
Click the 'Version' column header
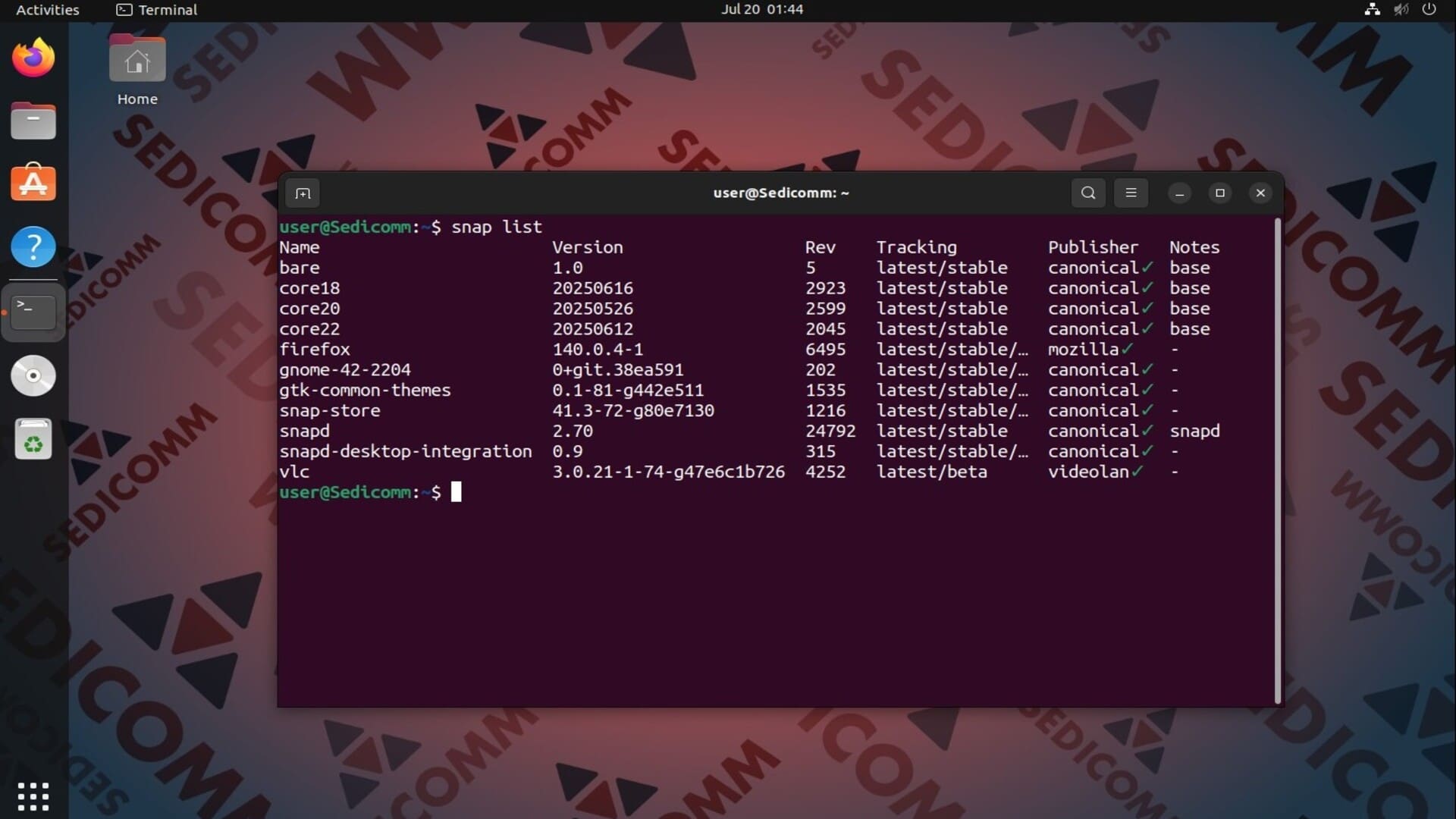point(588,247)
